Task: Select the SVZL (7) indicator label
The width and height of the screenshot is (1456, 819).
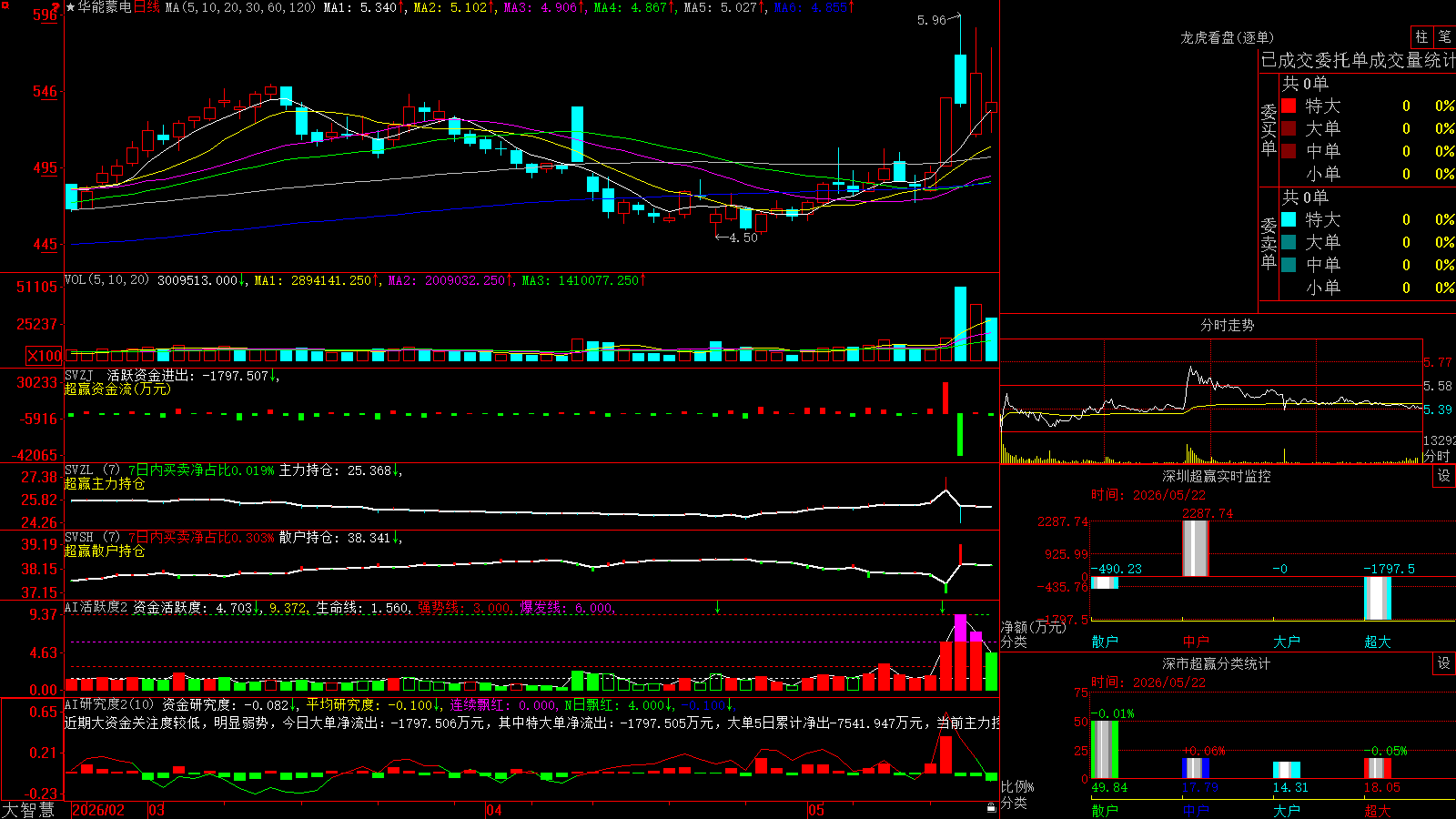Action: pyautogui.click(x=92, y=470)
